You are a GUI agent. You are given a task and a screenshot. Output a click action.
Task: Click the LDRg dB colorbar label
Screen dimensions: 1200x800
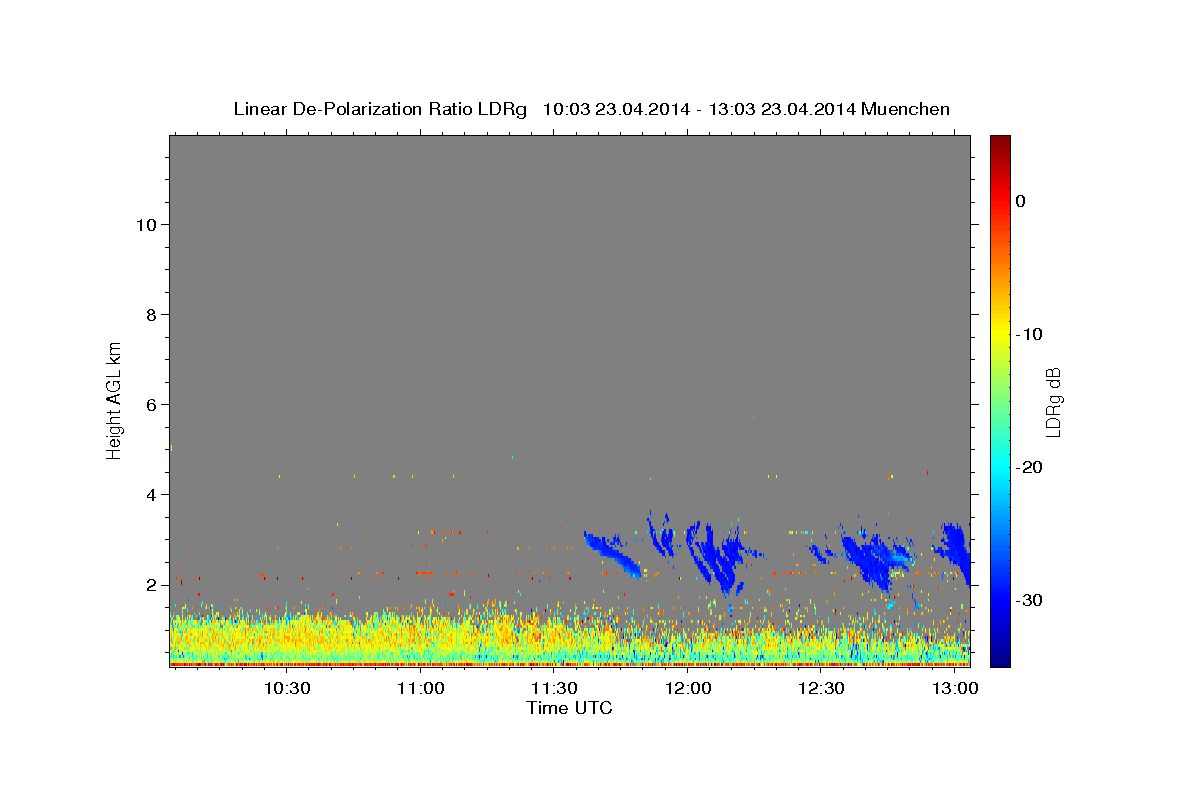tap(1053, 401)
